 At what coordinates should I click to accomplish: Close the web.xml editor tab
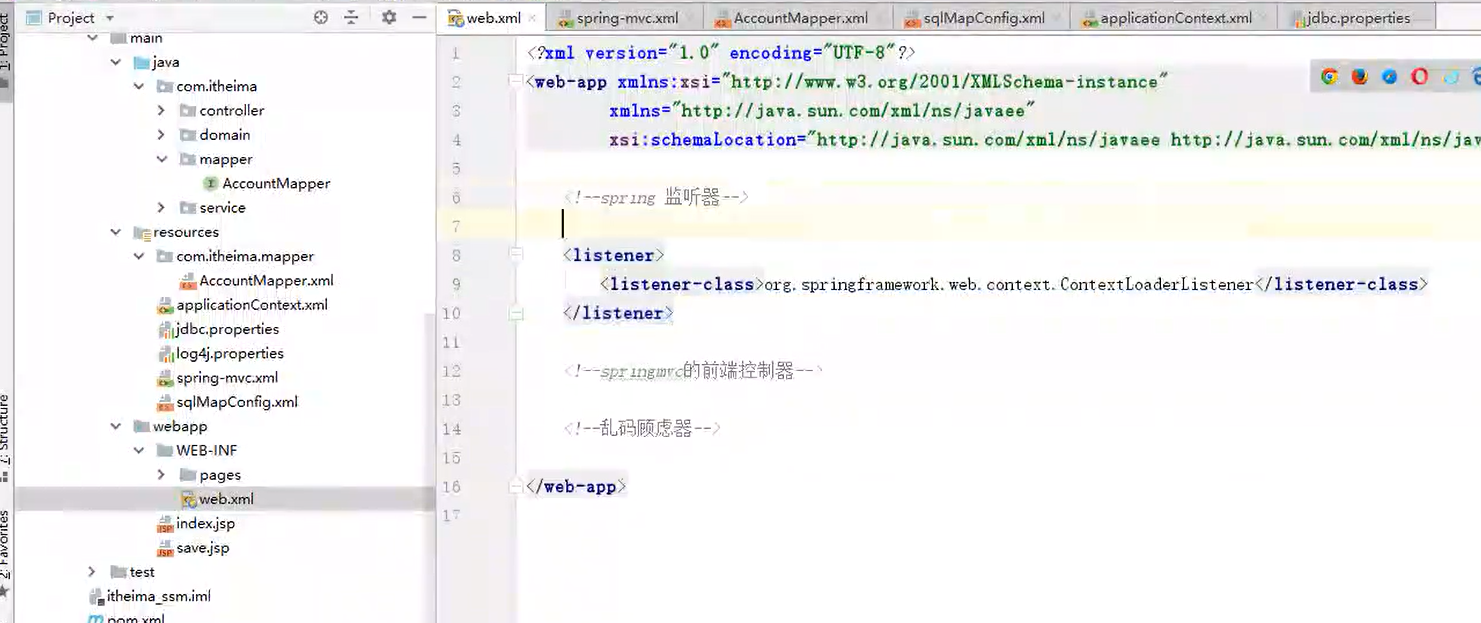pyautogui.click(x=534, y=17)
